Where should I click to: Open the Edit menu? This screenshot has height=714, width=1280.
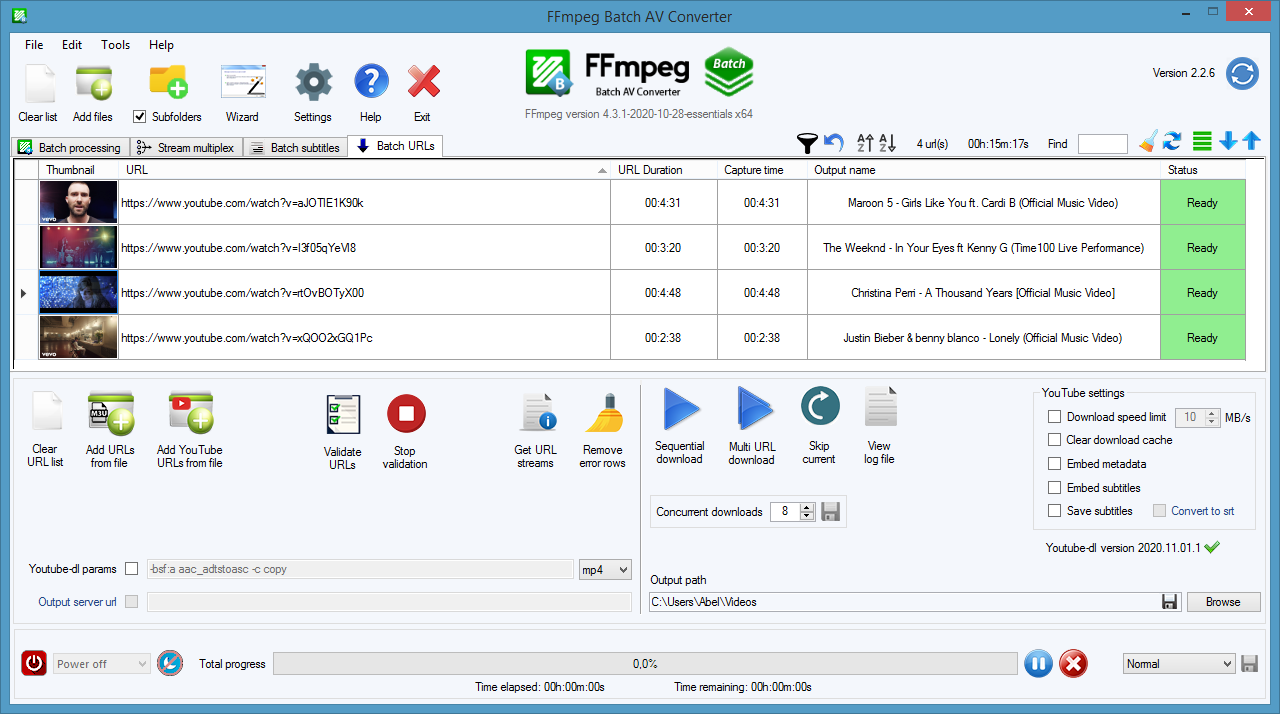[x=72, y=45]
